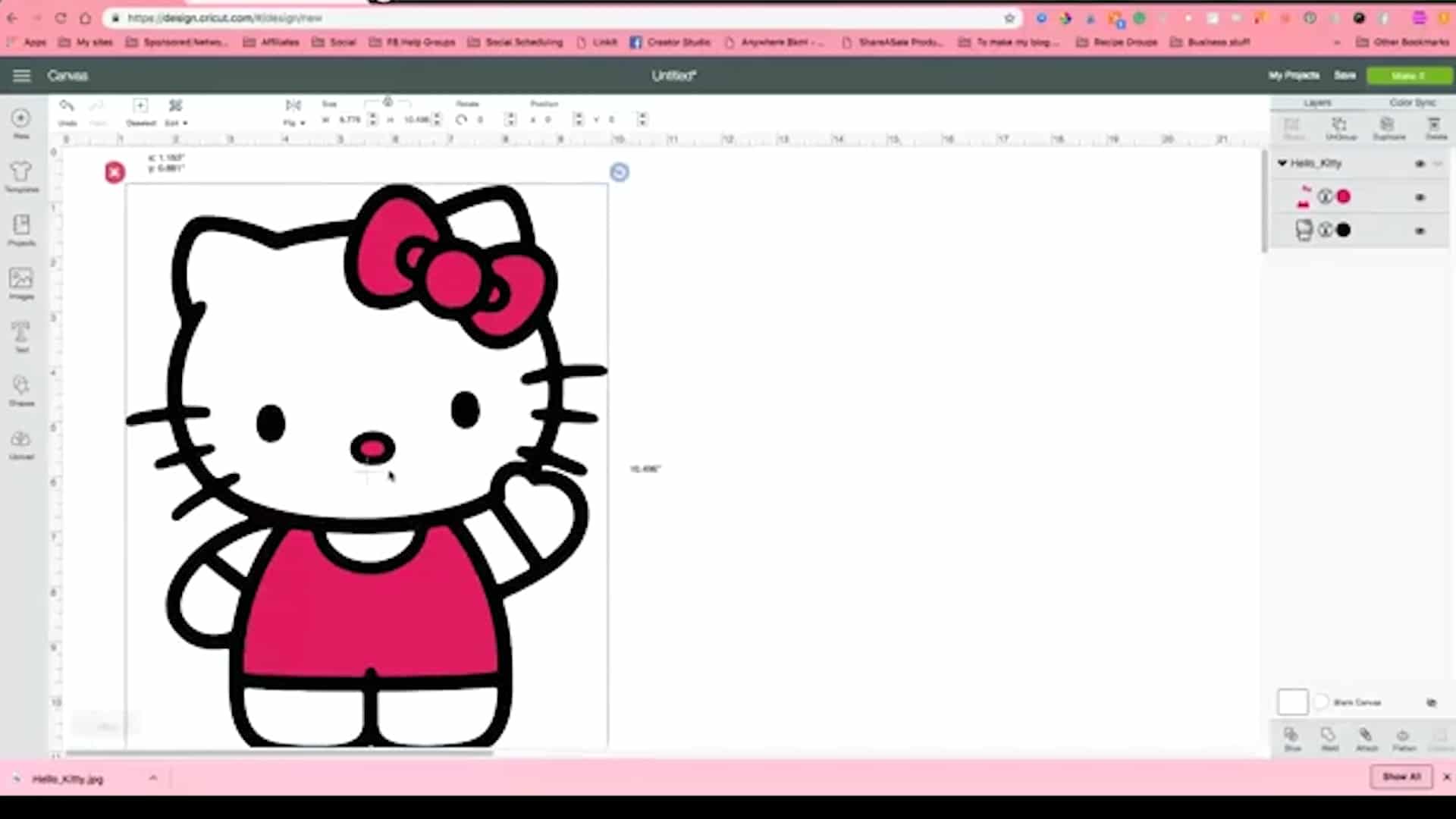Click cut linetype icon on black layer
1456x819 pixels.
point(1324,230)
